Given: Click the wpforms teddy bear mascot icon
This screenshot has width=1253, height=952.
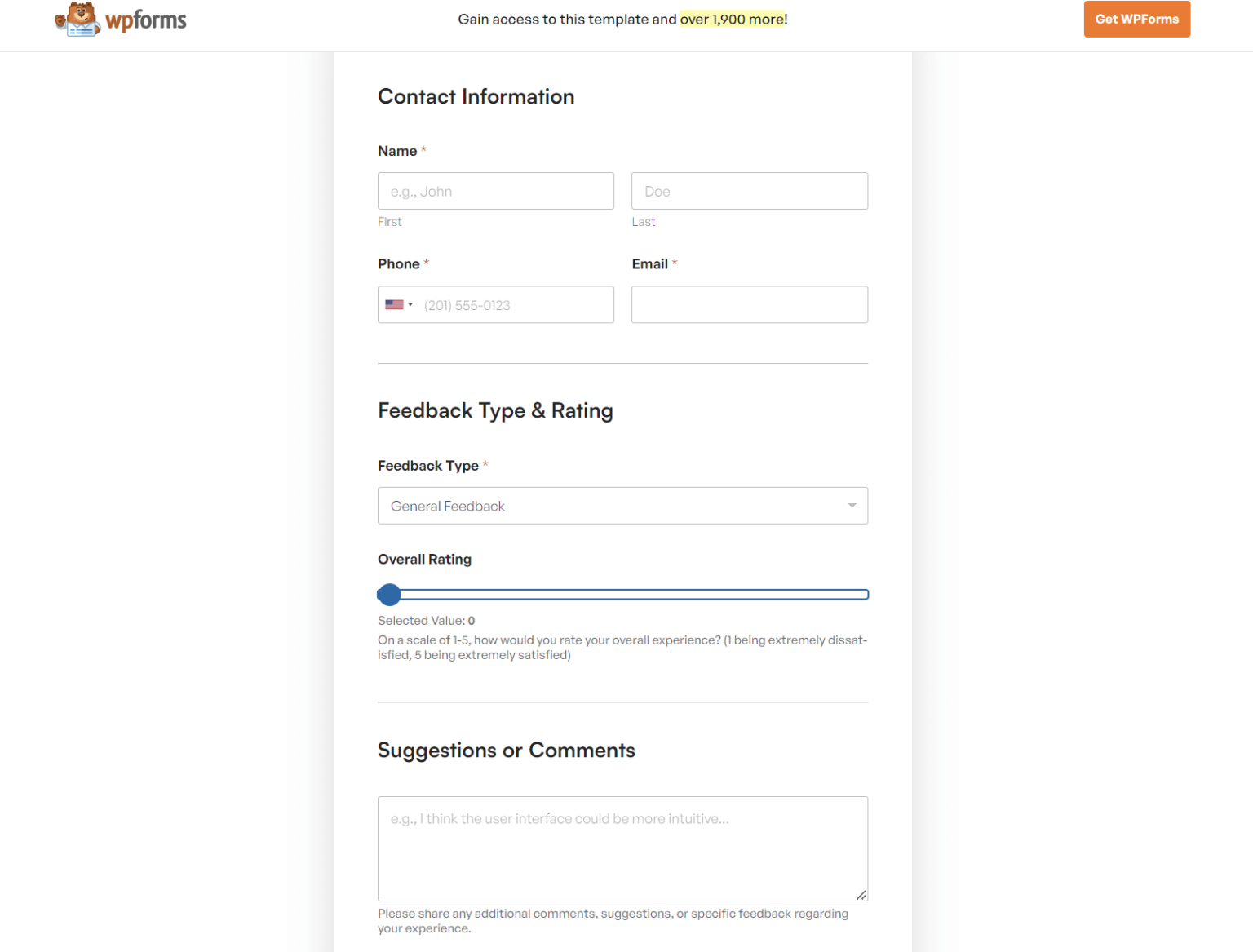Looking at the screenshot, I should 77,18.
